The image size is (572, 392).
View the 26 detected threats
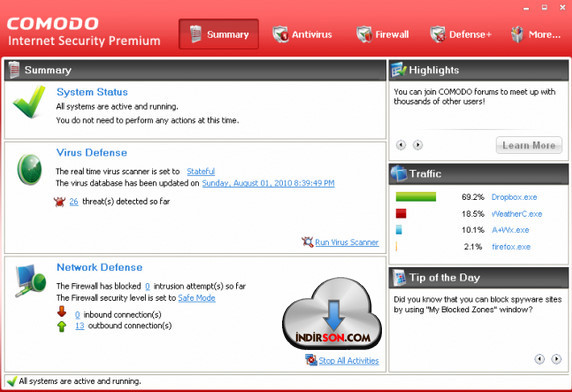[x=74, y=202]
